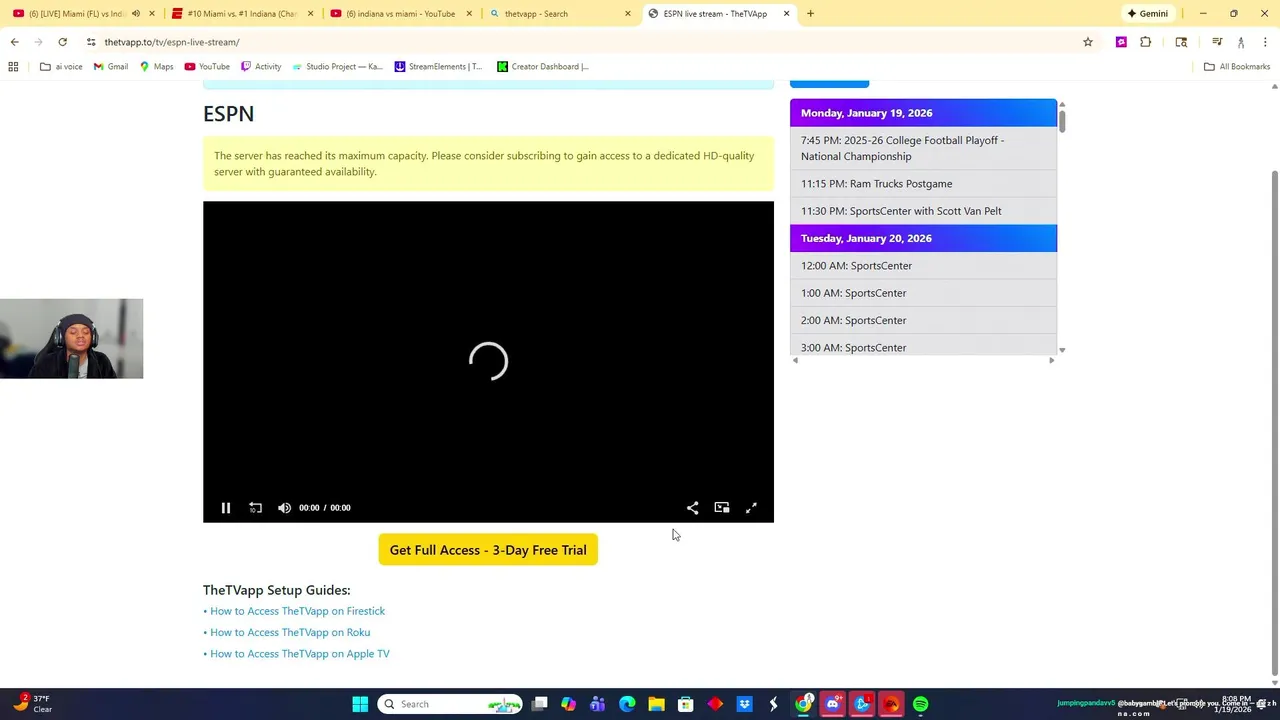Open Microsoft Edge from the taskbar
The image size is (1280, 720).
pyautogui.click(x=627, y=704)
